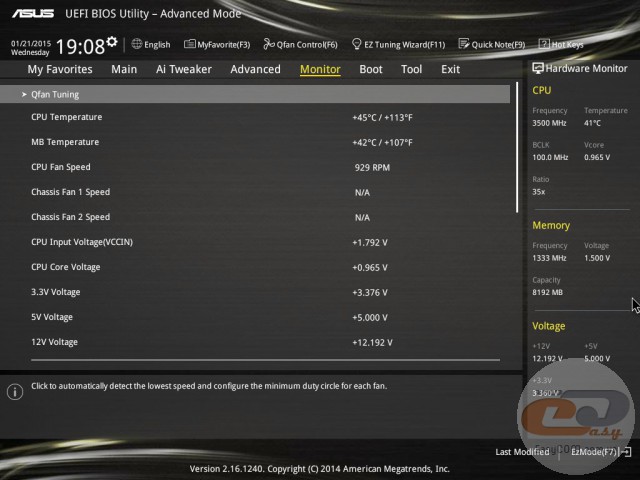640x480 pixels.
Task: Select the 12V Voltage row
Action: coord(255,342)
